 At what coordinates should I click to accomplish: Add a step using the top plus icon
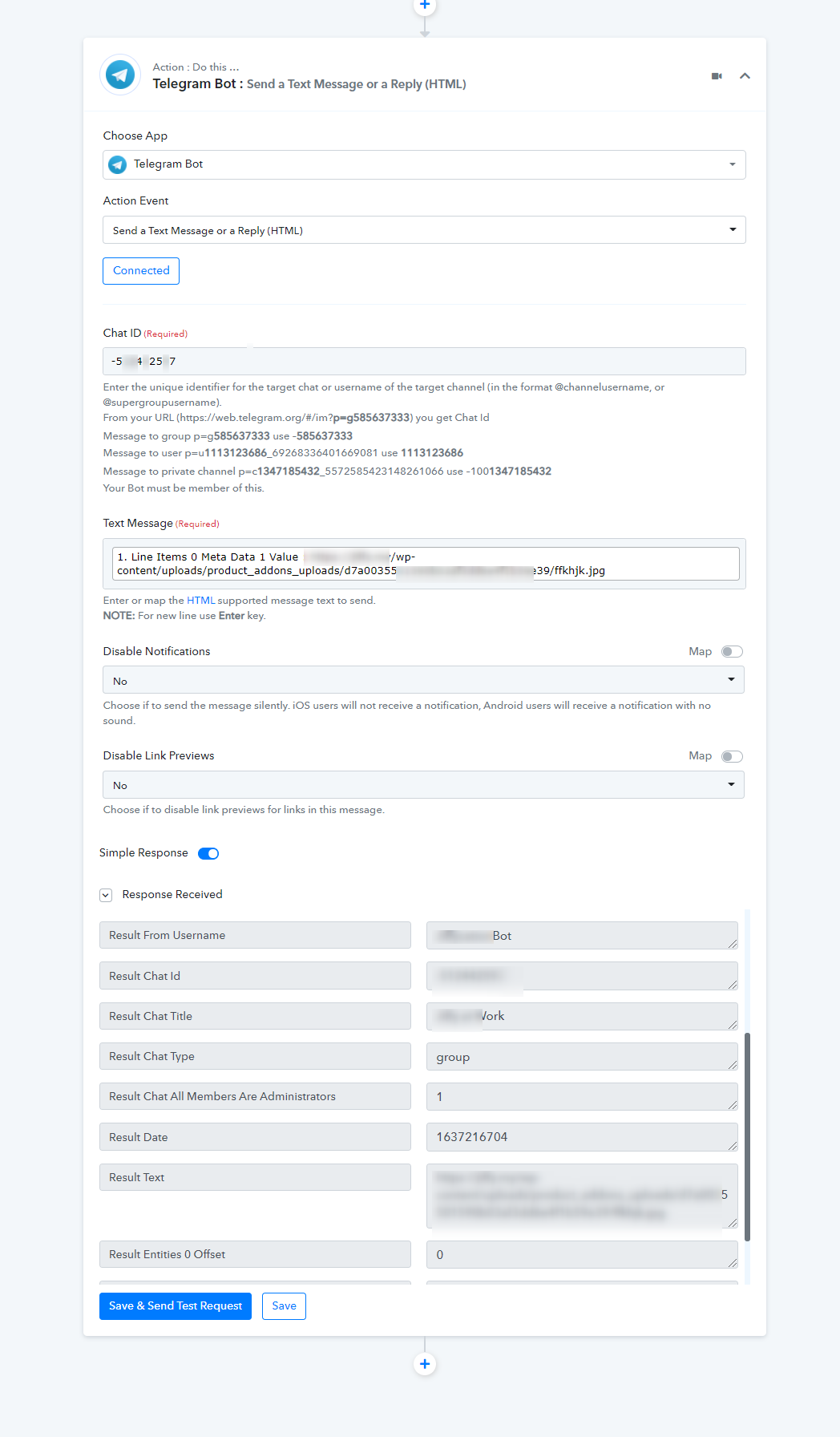(425, 6)
